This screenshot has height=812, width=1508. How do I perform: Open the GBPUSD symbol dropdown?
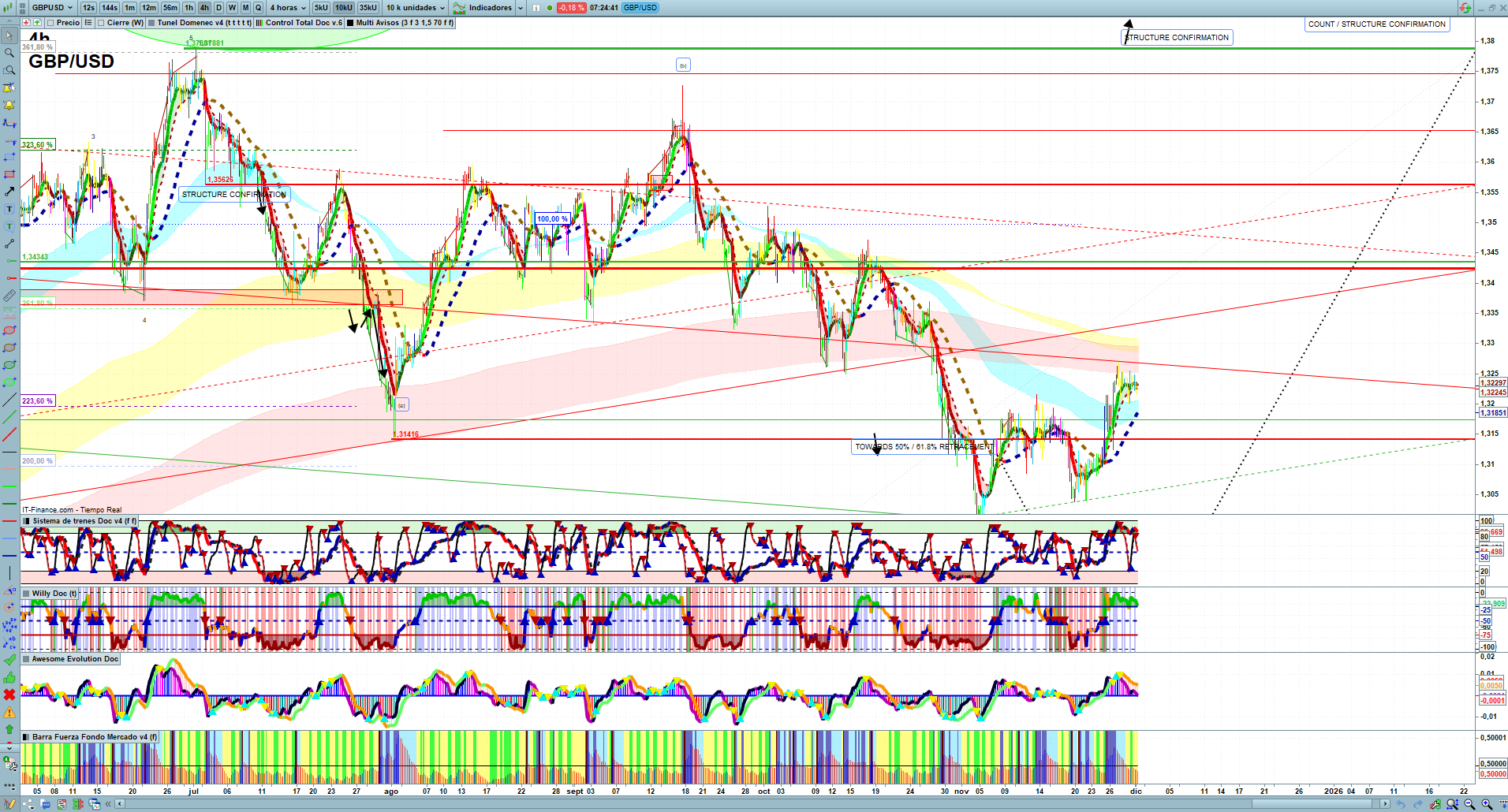click(52, 8)
